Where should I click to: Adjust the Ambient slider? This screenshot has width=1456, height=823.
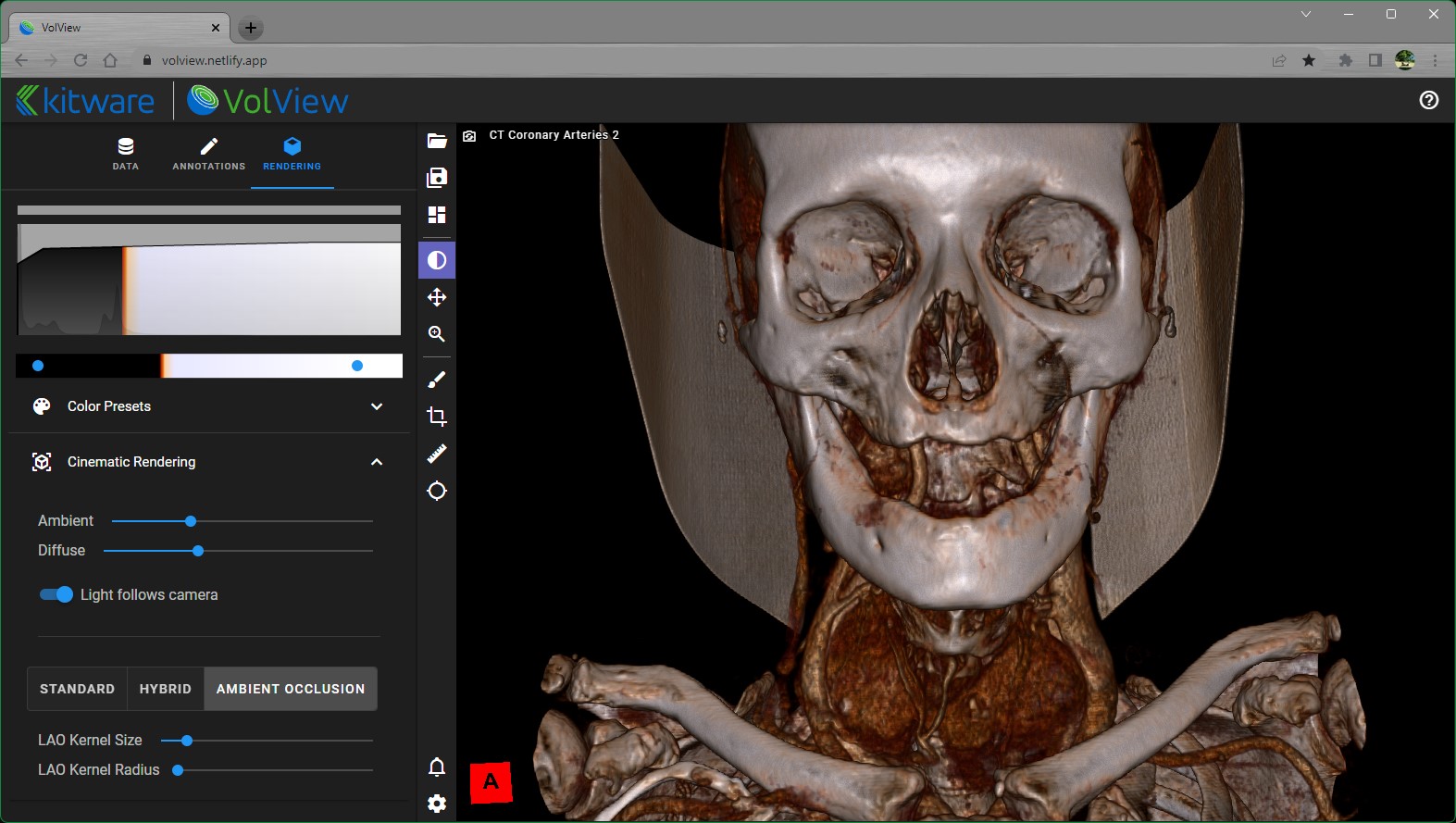pos(243,521)
